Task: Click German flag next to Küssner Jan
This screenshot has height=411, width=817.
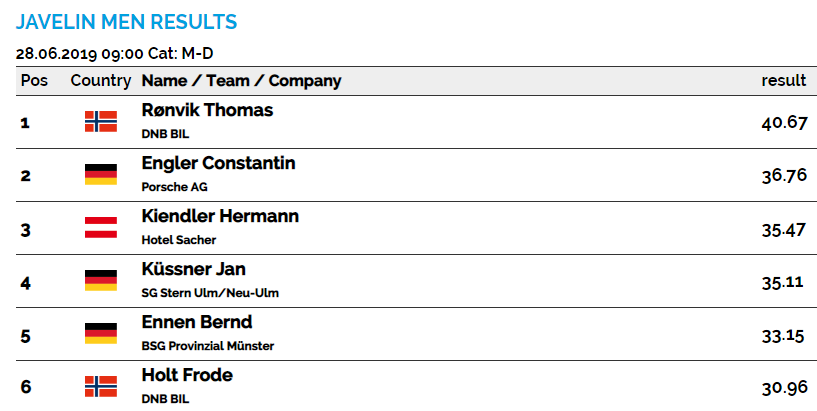Action: tap(101, 280)
